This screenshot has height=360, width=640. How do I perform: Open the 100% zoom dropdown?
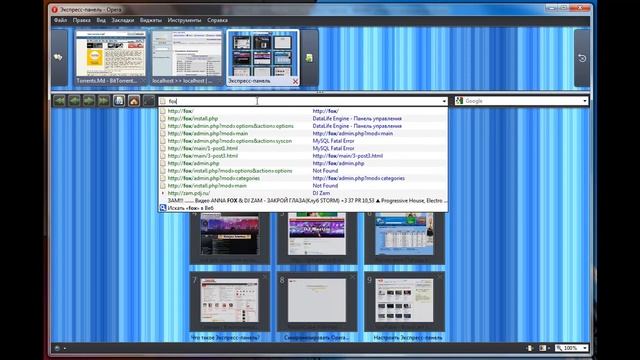tap(585, 348)
